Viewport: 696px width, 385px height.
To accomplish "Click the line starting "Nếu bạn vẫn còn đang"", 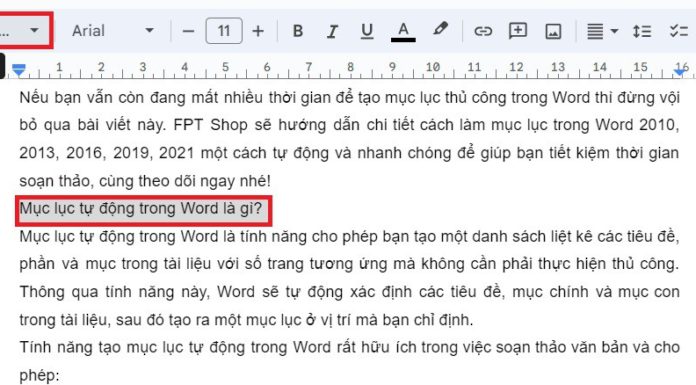I will tap(349, 97).
